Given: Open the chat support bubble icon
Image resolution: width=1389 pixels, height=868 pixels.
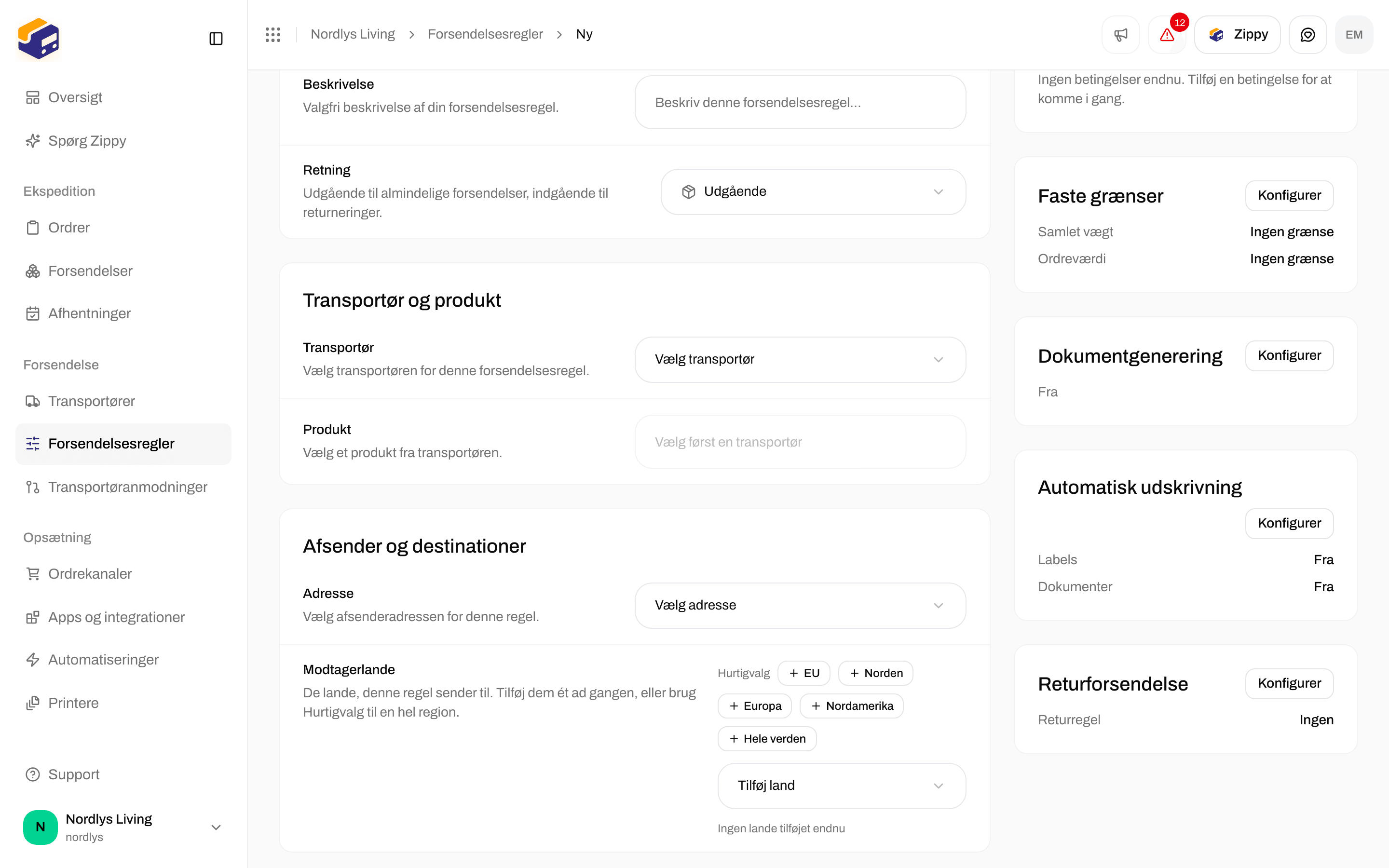Looking at the screenshot, I should tap(1307, 34).
